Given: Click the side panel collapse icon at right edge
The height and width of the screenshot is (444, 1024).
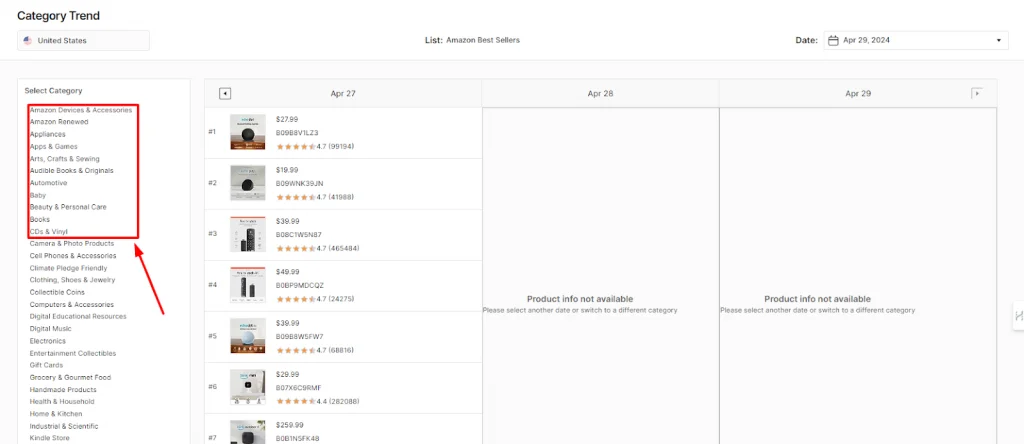Looking at the screenshot, I should coord(1018,316).
